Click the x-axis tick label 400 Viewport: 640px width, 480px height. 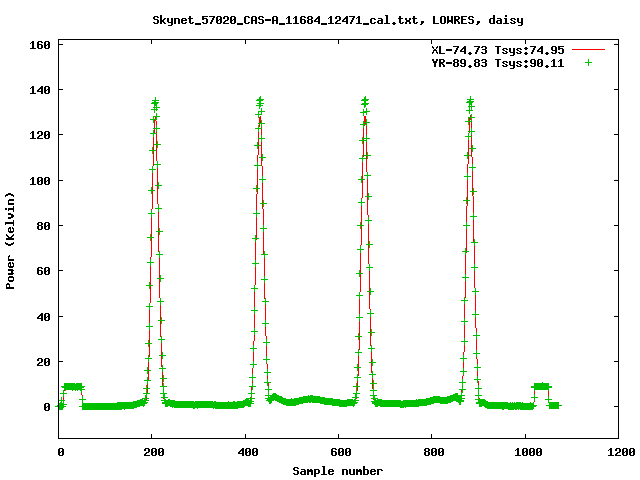(x=248, y=452)
